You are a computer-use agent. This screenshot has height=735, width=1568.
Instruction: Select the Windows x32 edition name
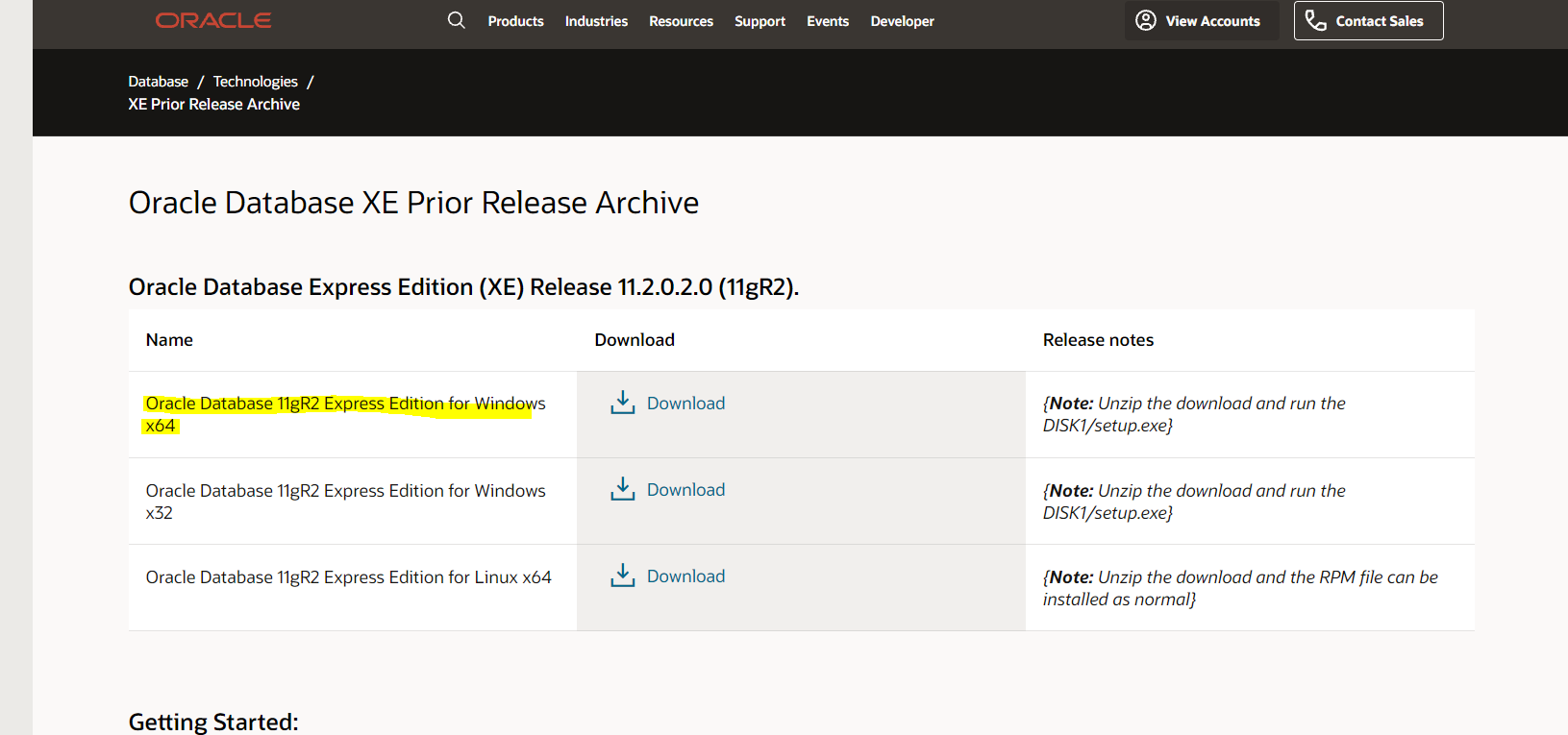pyautogui.click(x=345, y=502)
